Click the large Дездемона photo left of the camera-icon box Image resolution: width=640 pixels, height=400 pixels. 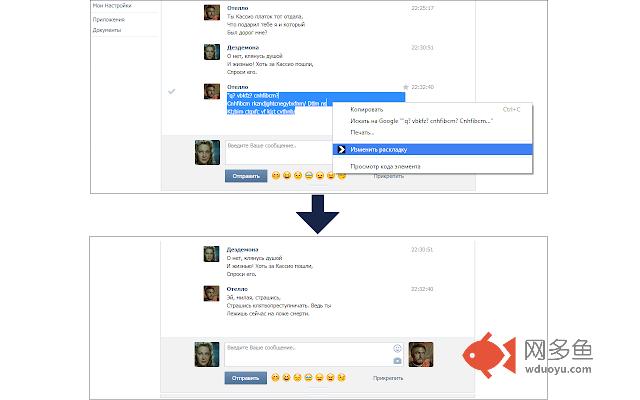(x=207, y=354)
